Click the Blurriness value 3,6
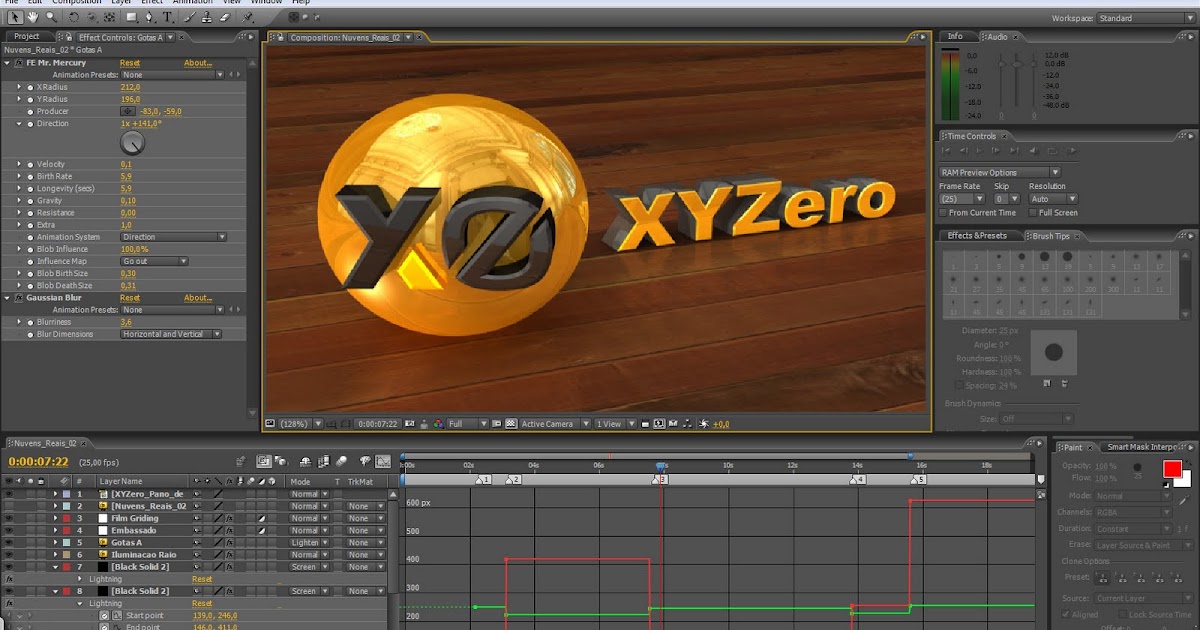Image resolution: width=1200 pixels, height=630 pixels. click(126, 322)
